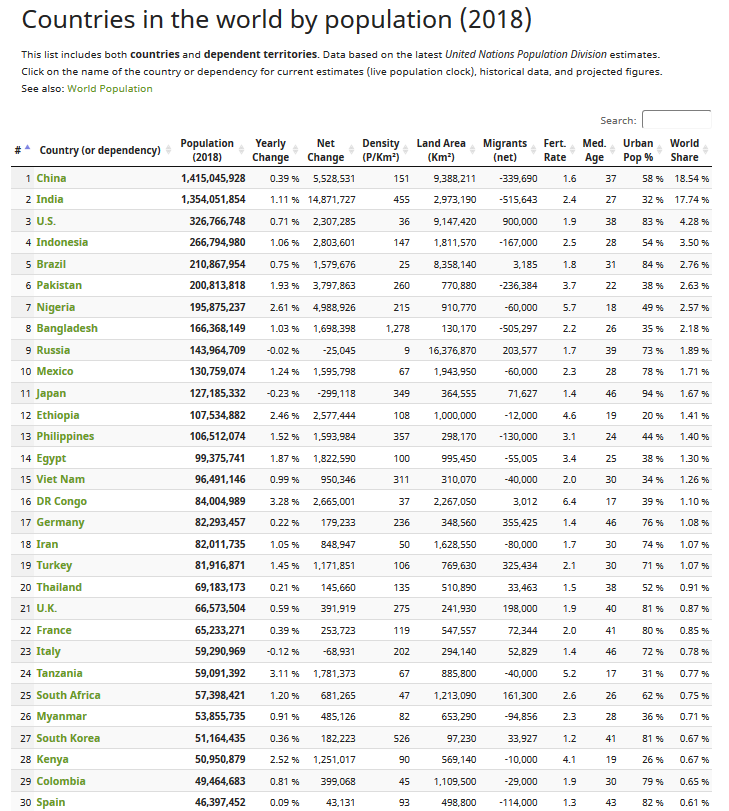
Task: Open the Tanzania country link
Action: click(x=59, y=673)
